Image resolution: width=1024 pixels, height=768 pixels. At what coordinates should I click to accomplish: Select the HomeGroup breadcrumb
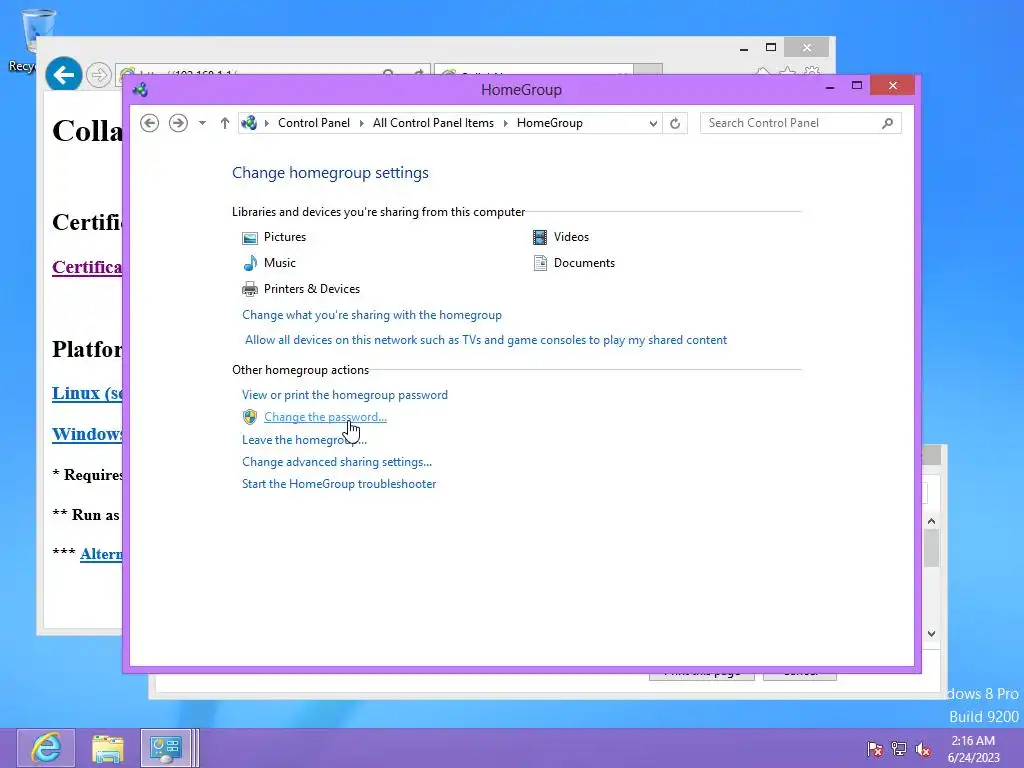click(549, 123)
